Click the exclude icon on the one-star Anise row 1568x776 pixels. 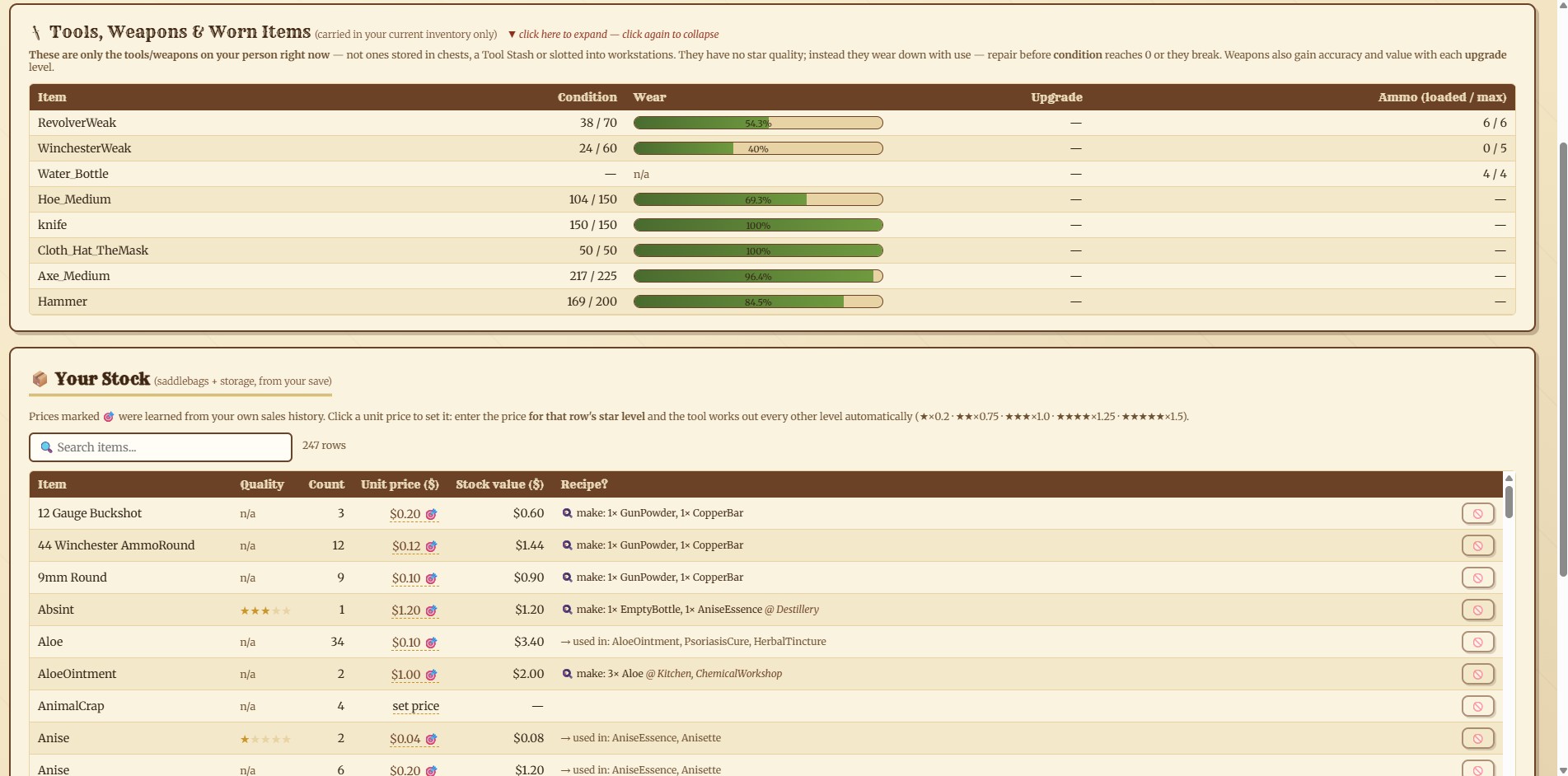pos(1477,738)
